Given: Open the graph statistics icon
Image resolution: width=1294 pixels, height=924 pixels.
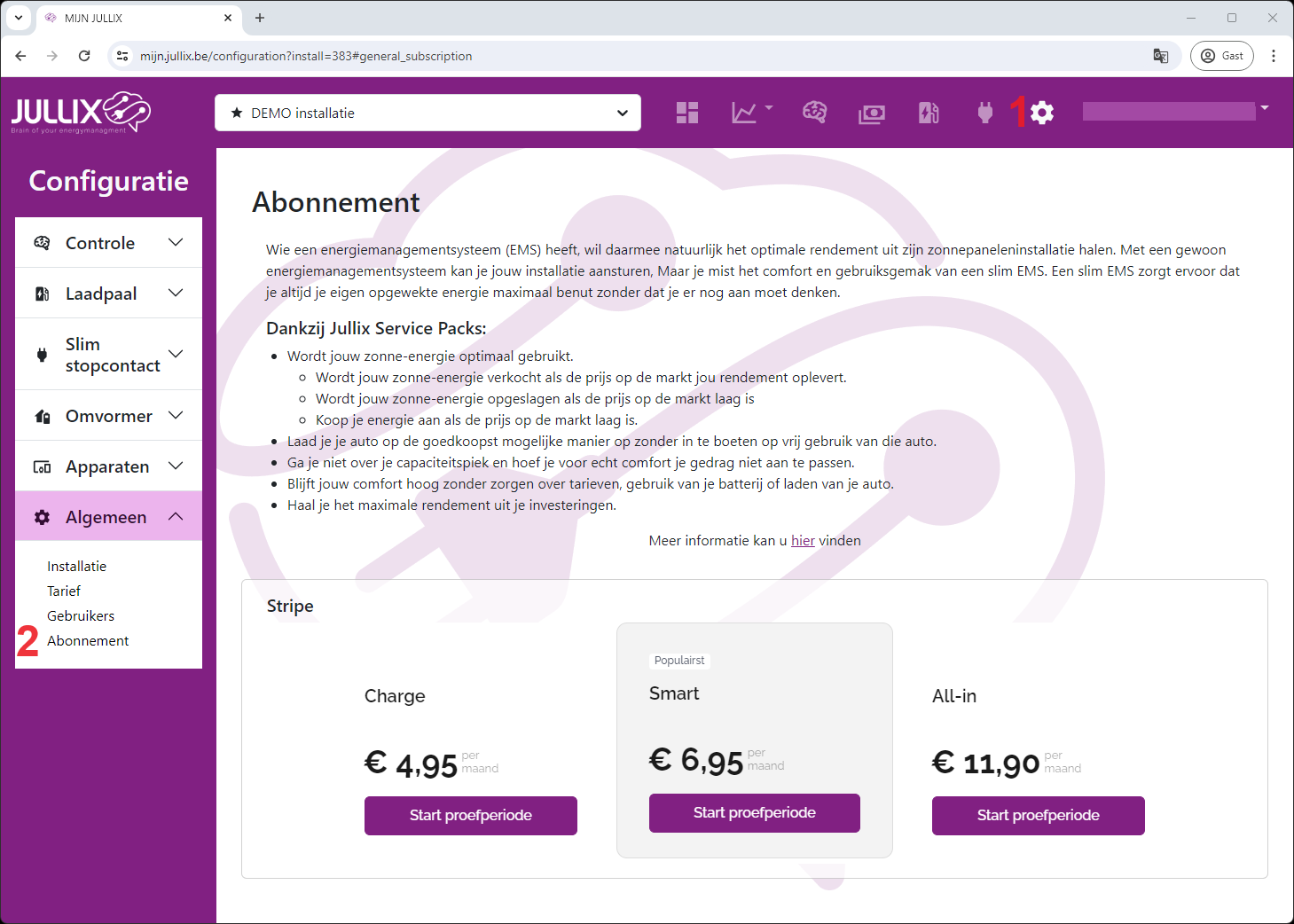Looking at the screenshot, I should (744, 113).
